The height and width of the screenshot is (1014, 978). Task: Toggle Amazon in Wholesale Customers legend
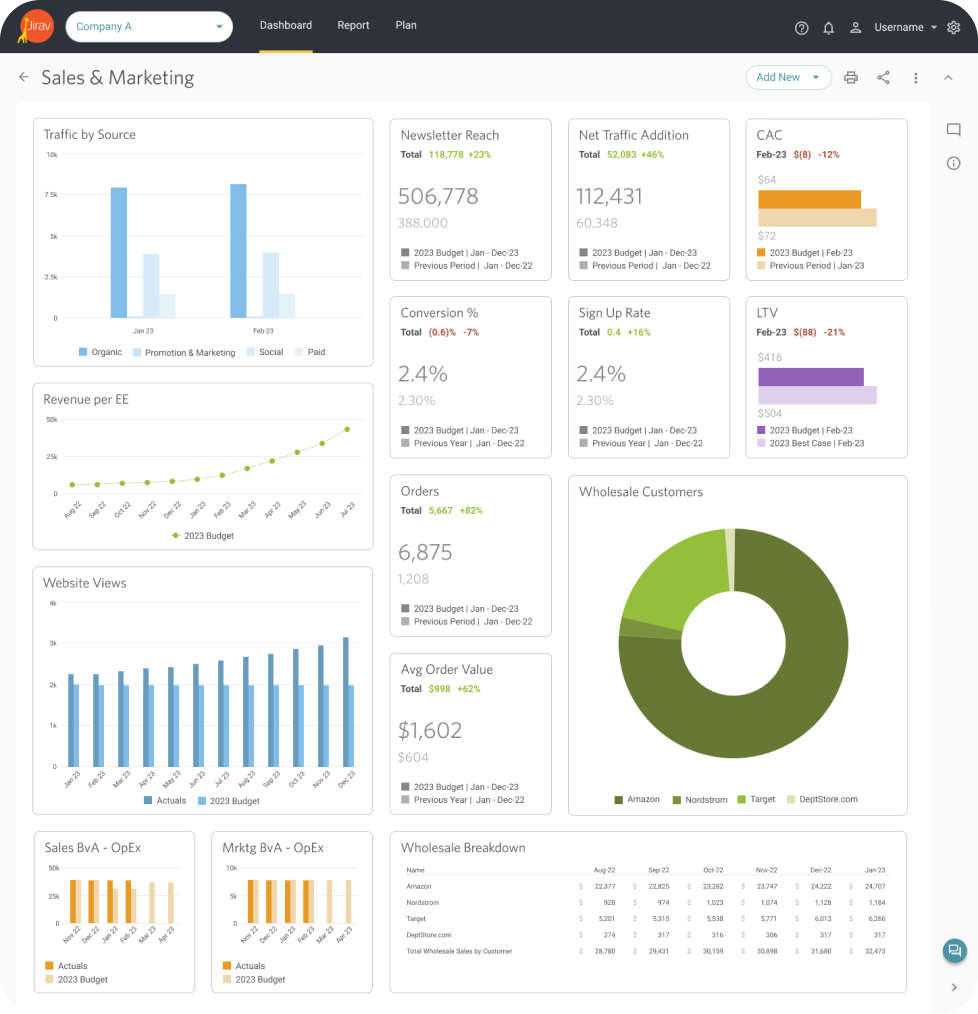(636, 799)
